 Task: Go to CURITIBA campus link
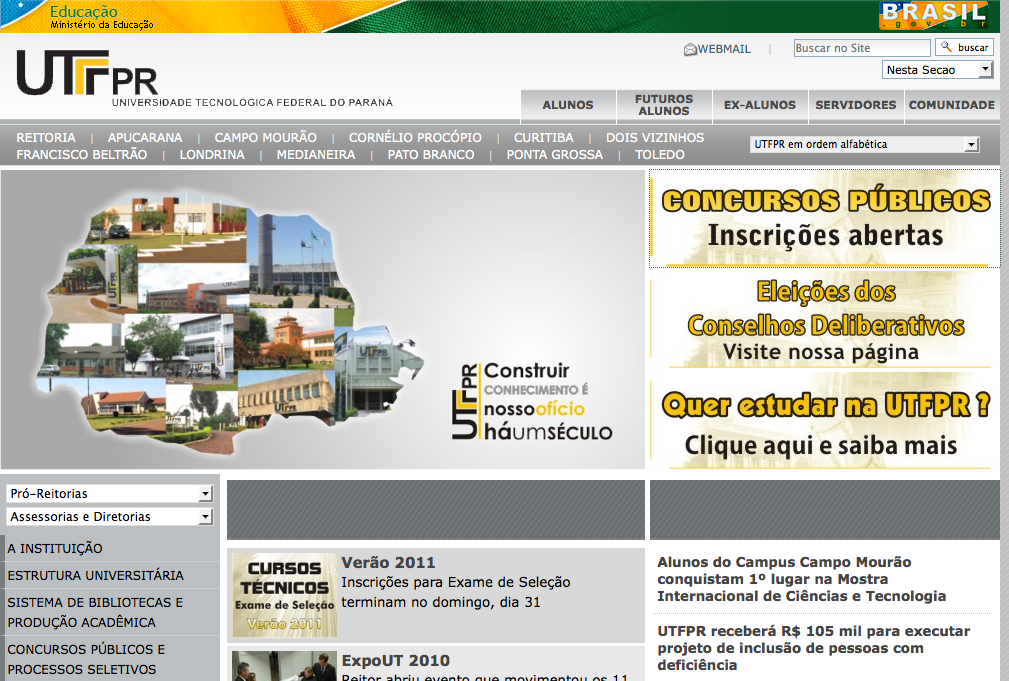[x=543, y=138]
